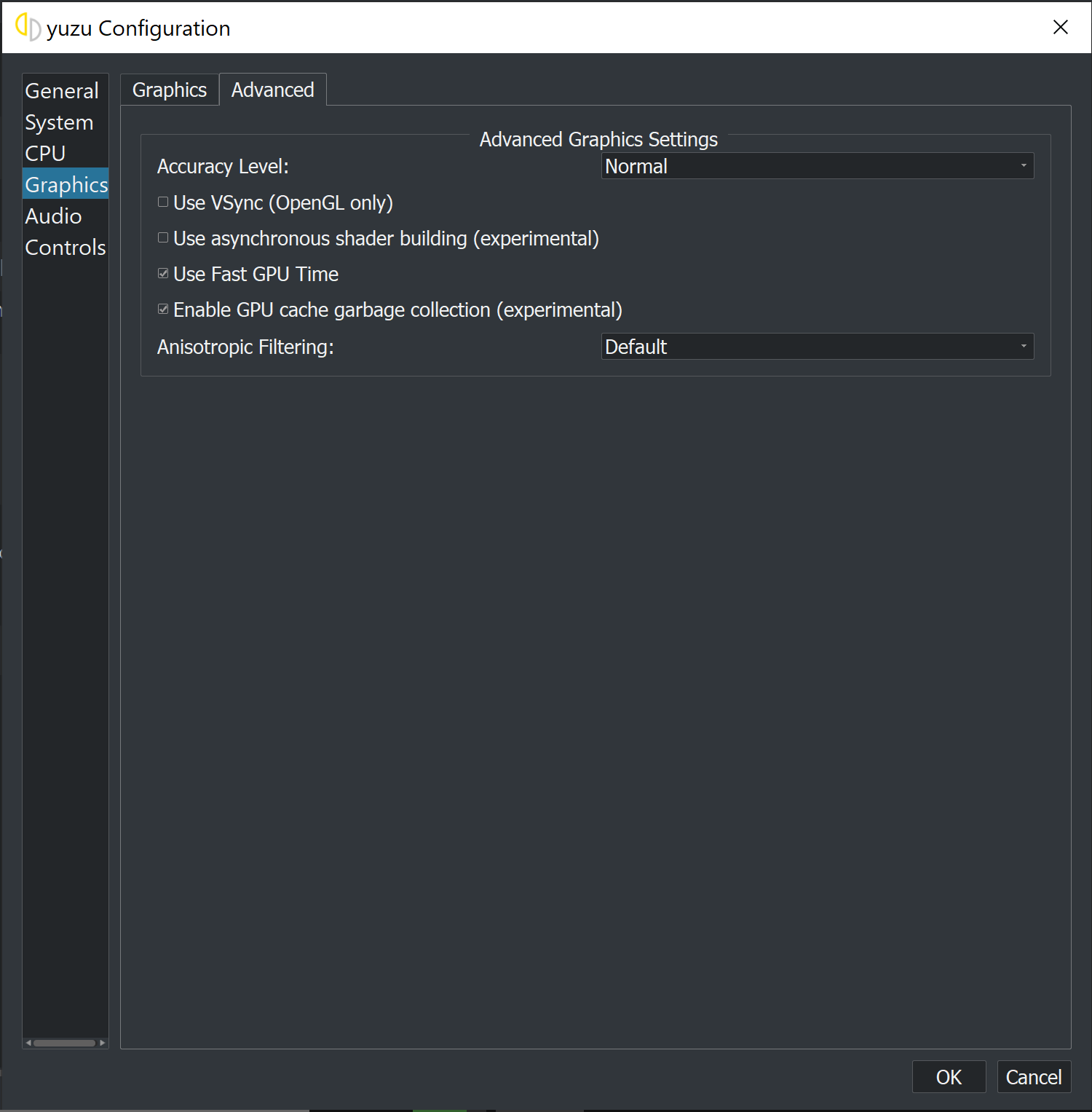Open the Anisotropic Filtering dropdown
Image resolution: width=1092 pixels, height=1112 pixels.
818,347
